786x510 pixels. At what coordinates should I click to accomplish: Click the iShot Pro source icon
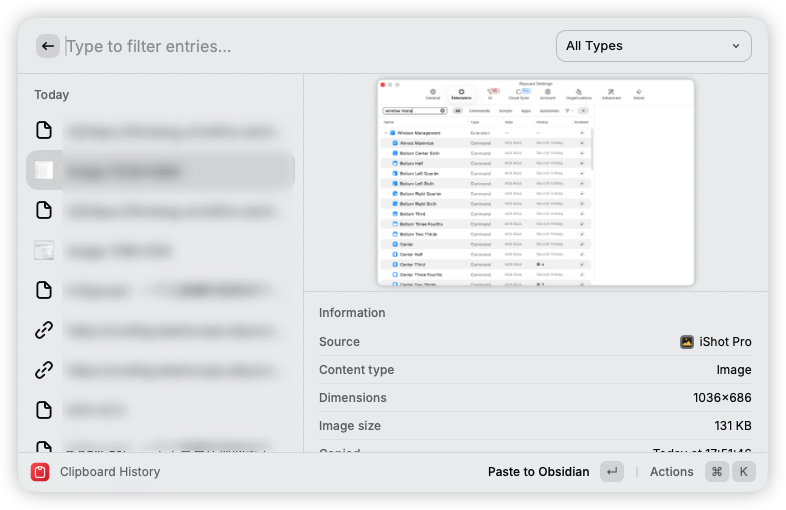(x=687, y=342)
